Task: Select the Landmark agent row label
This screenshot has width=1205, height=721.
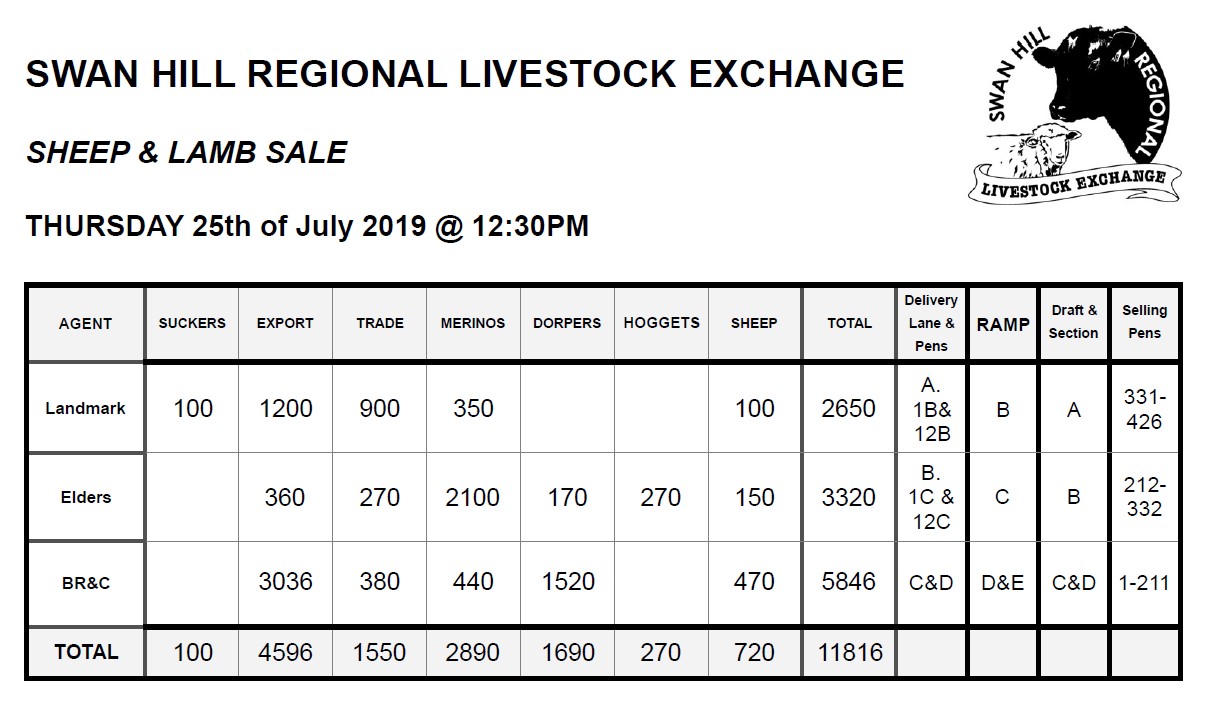Action: [x=86, y=408]
